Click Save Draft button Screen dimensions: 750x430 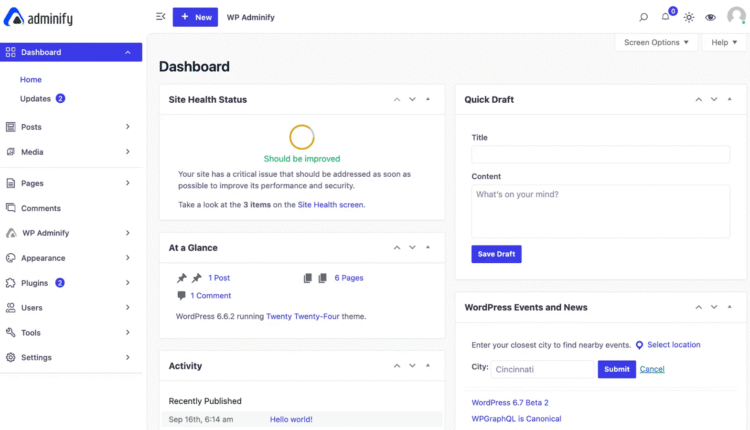point(496,254)
